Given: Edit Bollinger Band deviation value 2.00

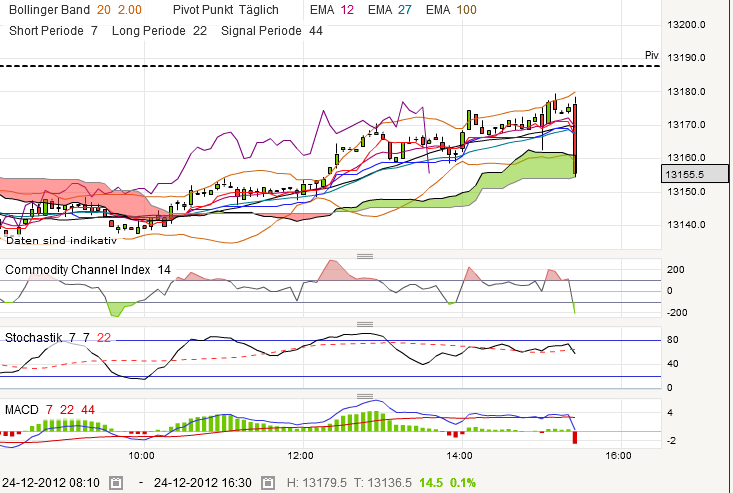Looking at the screenshot, I should click(x=129, y=10).
